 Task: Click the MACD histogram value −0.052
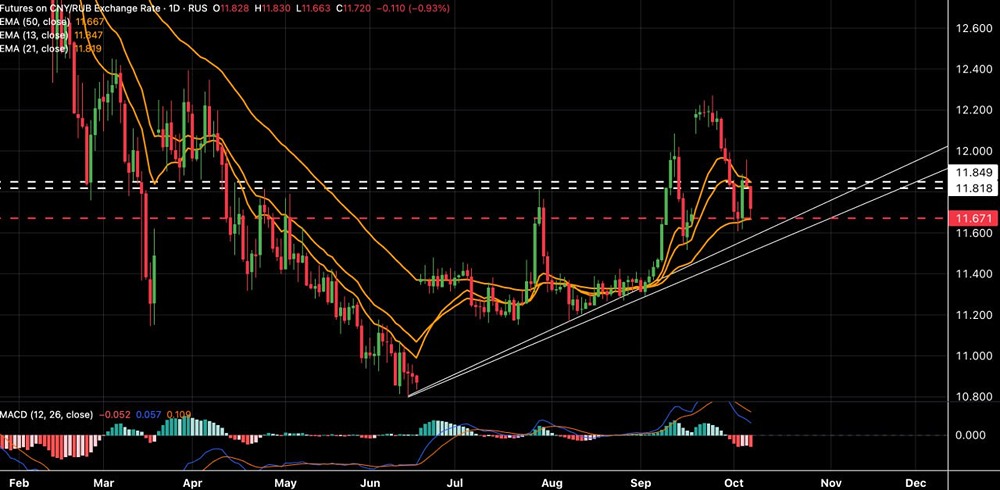coord(115,415)
